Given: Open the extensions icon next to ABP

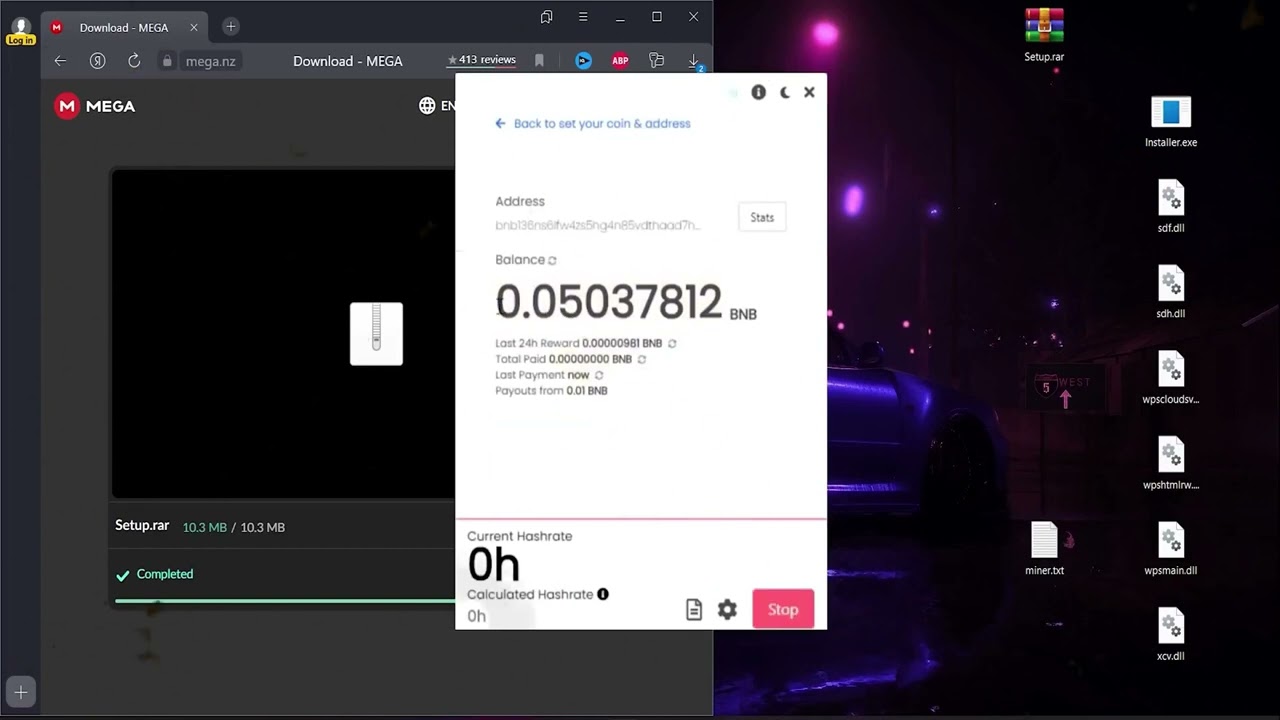Looking at the screenshot, I should coord(656,61).
